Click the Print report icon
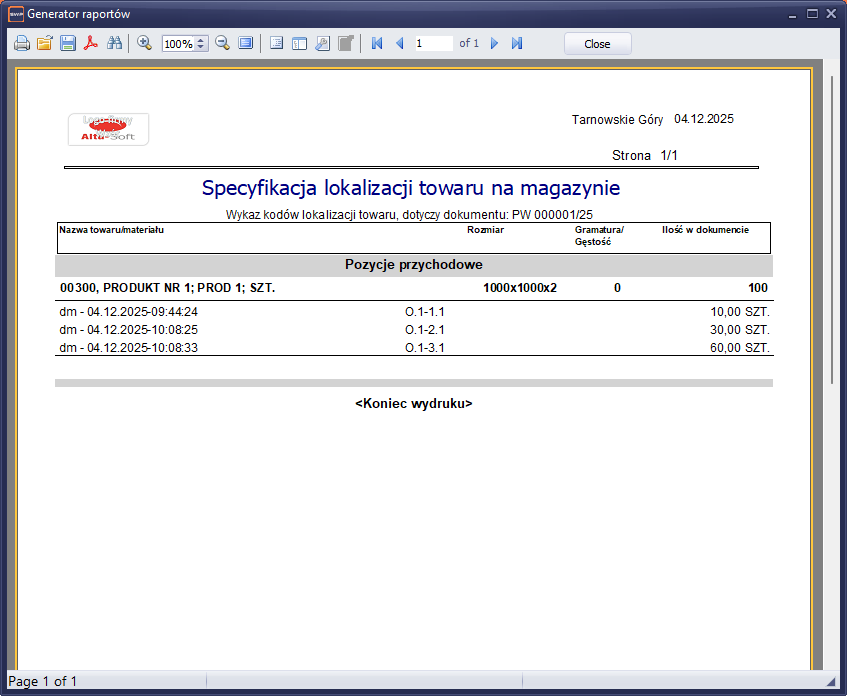The width and height of the screenshot is (847, 696). [21, 44]
